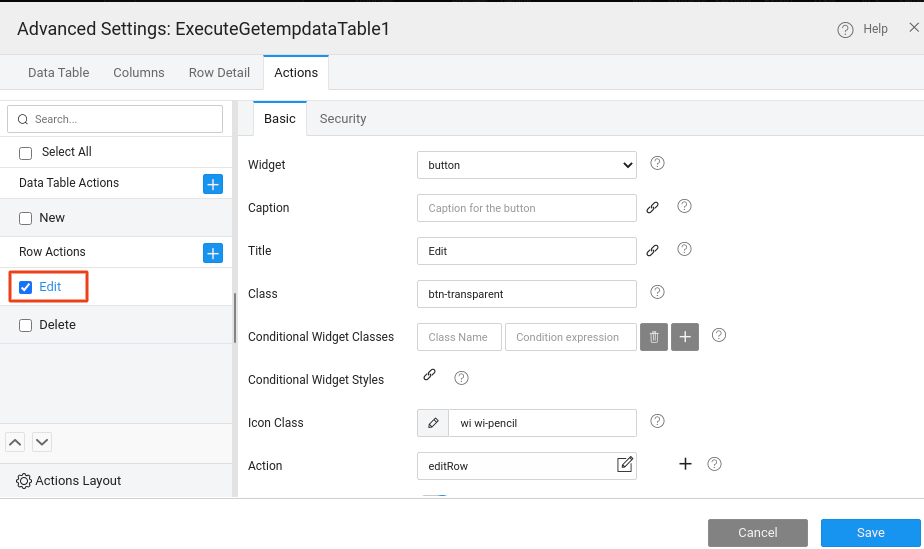Move the selected action down with the arrow
This screenshot has width=924, height=549.
tap(42, 442)
